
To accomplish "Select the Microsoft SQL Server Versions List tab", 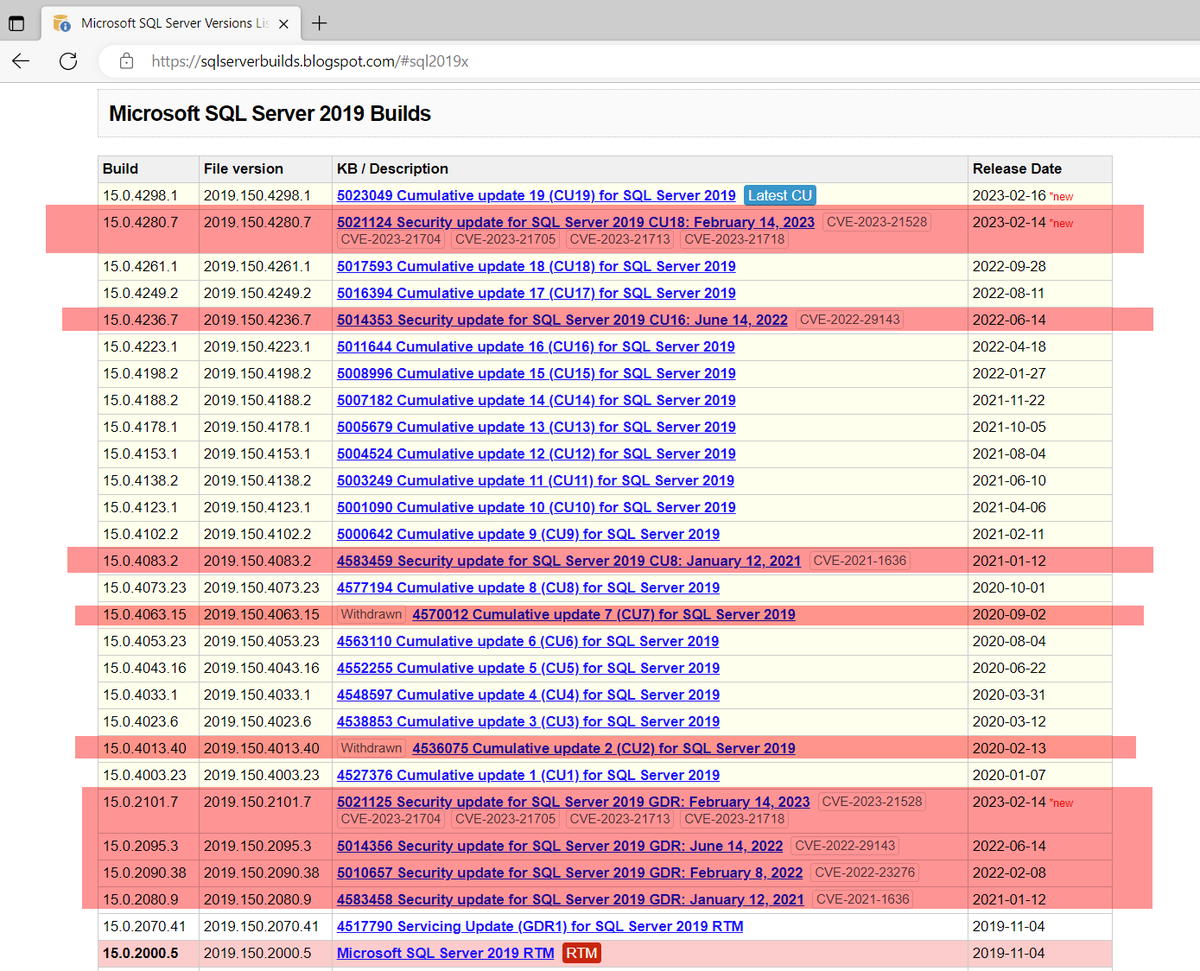I will click(x=171, y=23).
